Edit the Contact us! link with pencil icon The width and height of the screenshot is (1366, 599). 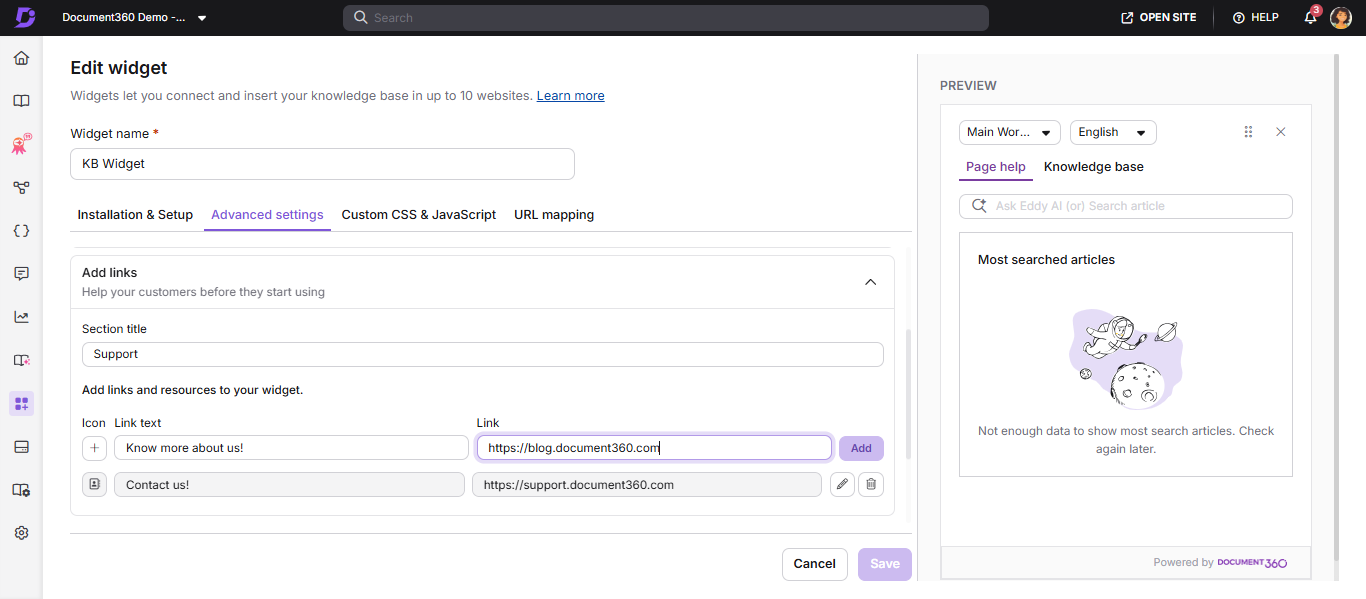tap(843, 485)
